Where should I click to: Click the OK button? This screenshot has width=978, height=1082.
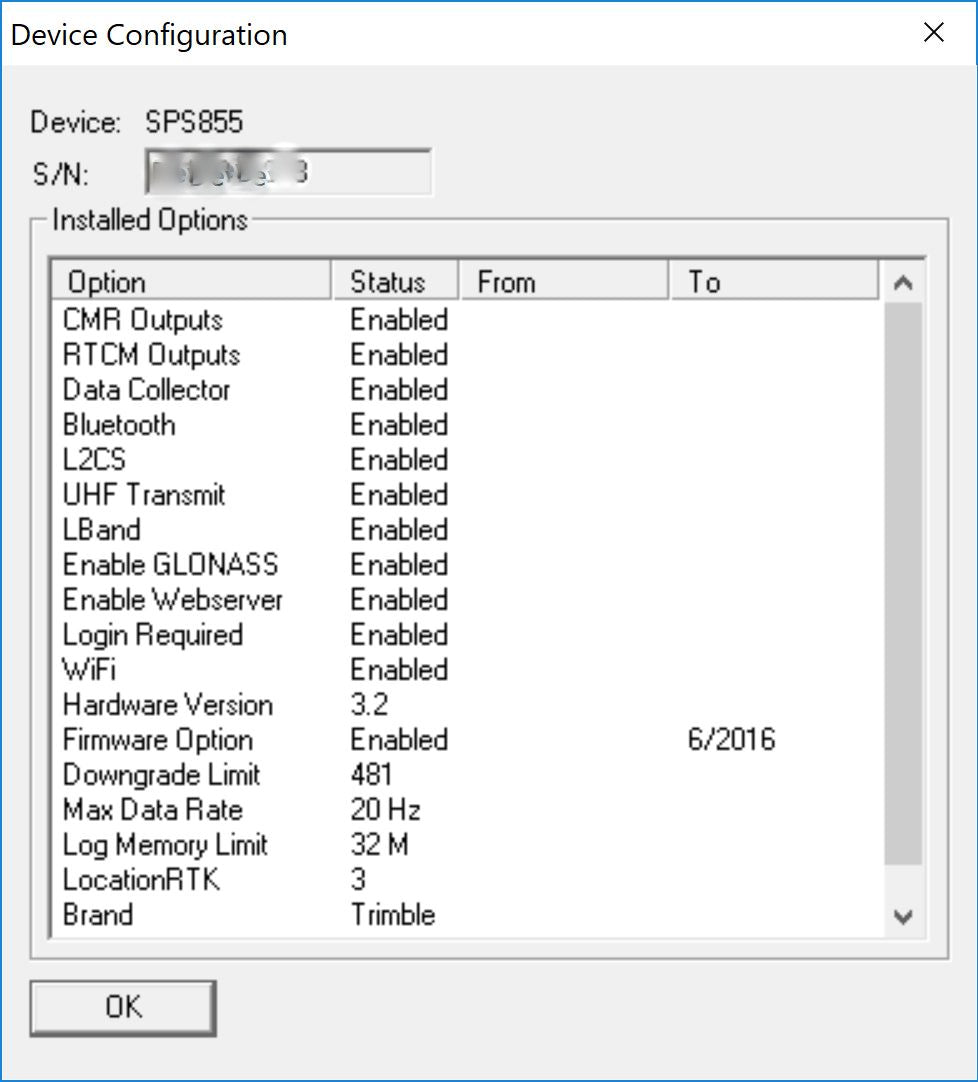pyautogui.click(x=123, y=1008)
